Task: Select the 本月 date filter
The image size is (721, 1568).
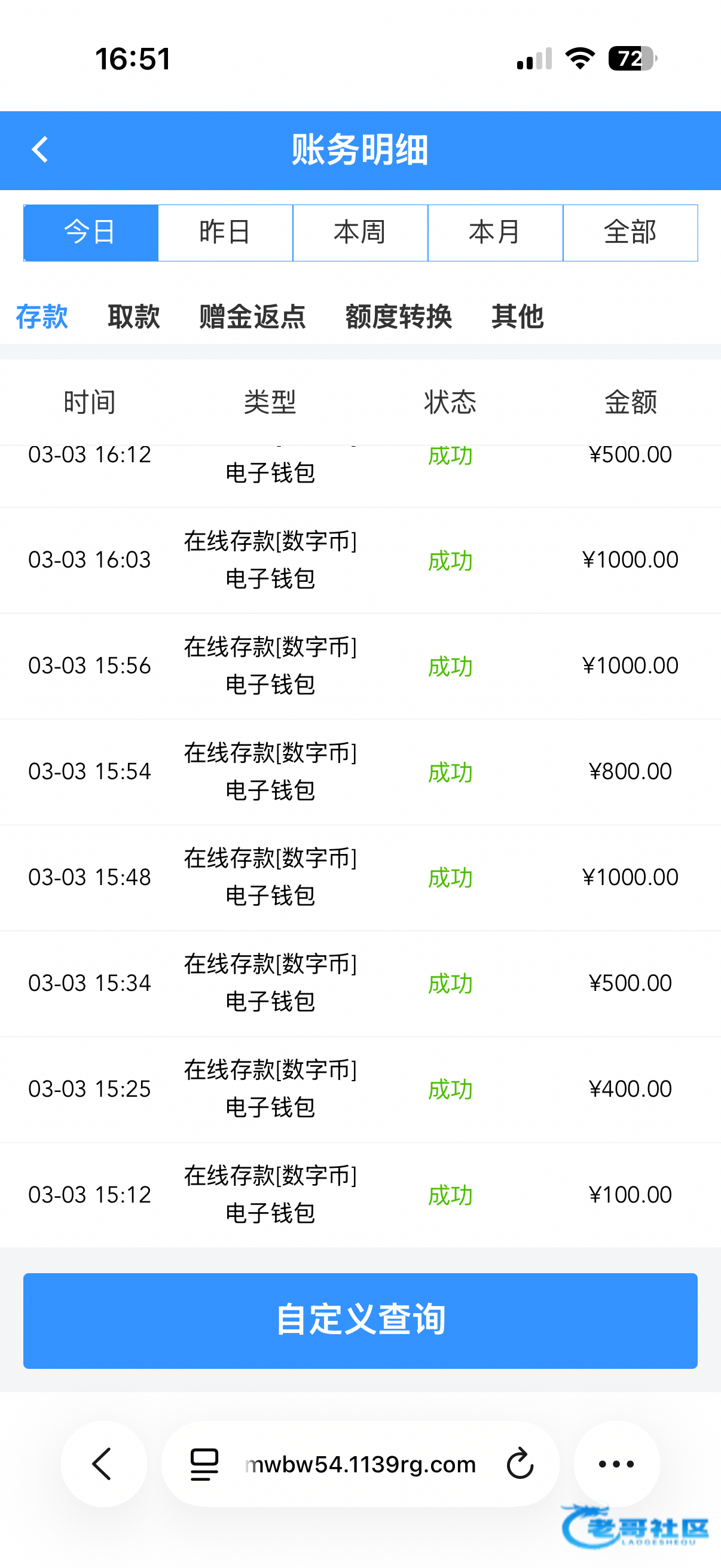Action: pyautogui.click(x=495, y=233)
